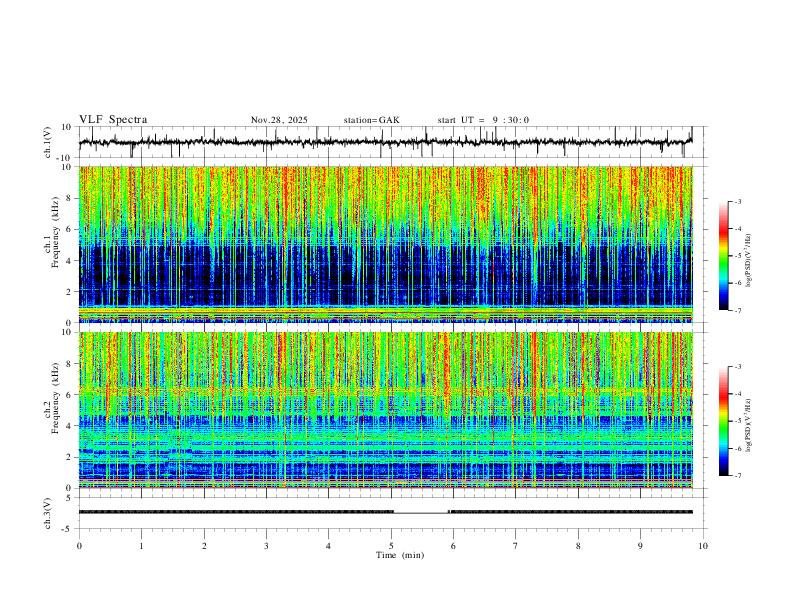The height and width of the screenshot is (612, 792).
Task: Select the "Time (min)" axis label
Action: 400,555
